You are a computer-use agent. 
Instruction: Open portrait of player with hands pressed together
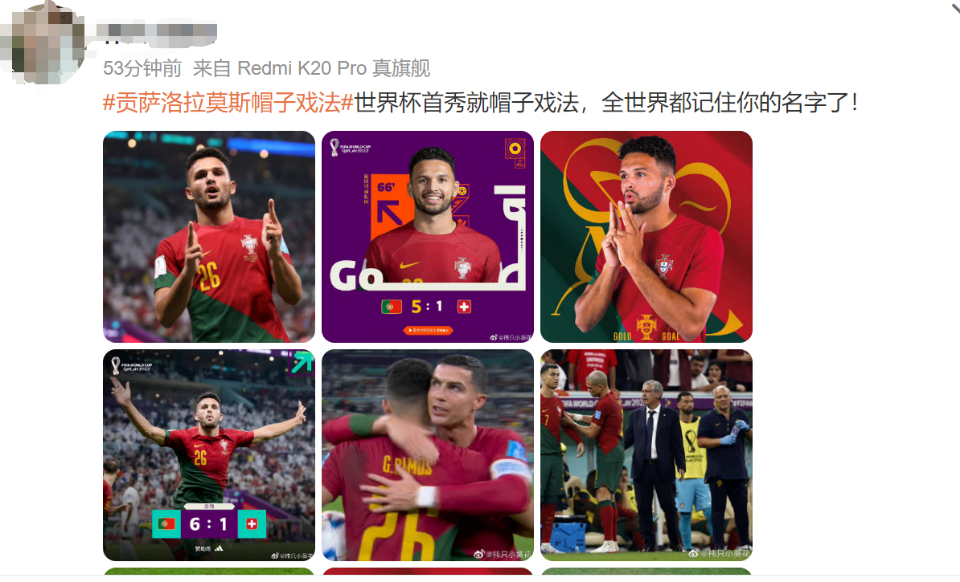point(646,237)
